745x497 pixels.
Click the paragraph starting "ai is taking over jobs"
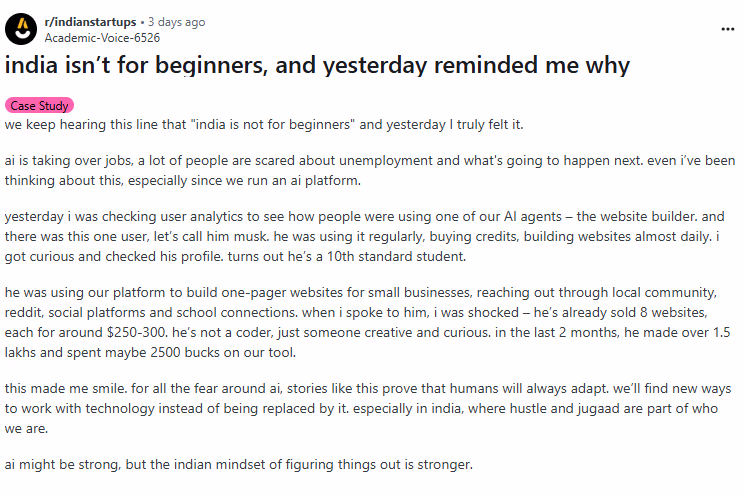(370, 169)
